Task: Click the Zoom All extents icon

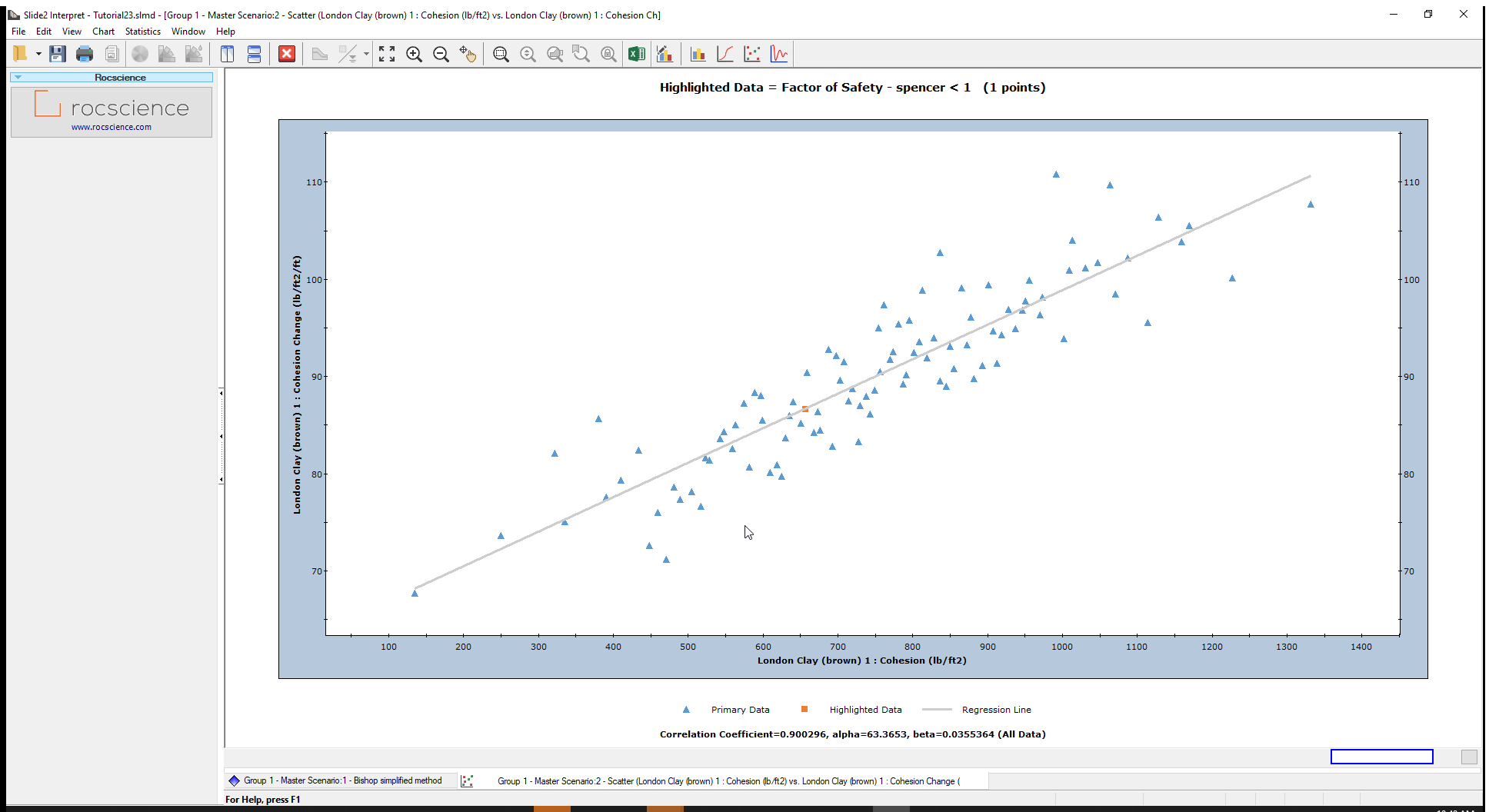Action: (x=387, y=54)
